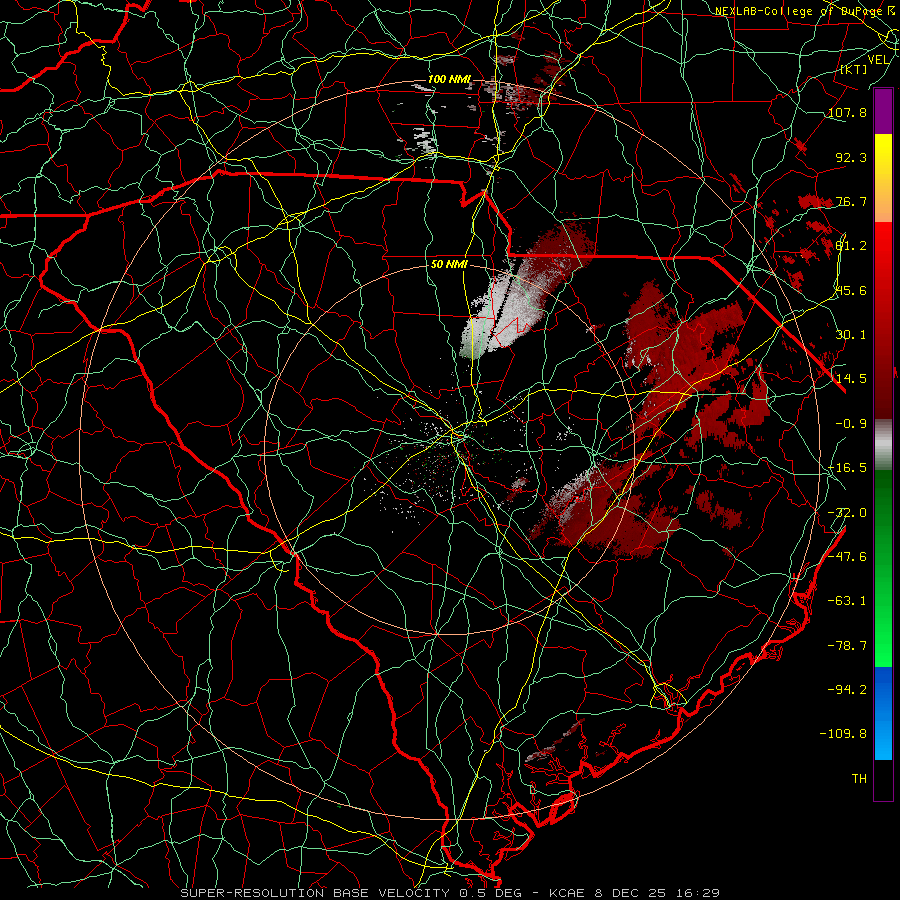Click the Super-Resolution Base Velocity caption

449,893
